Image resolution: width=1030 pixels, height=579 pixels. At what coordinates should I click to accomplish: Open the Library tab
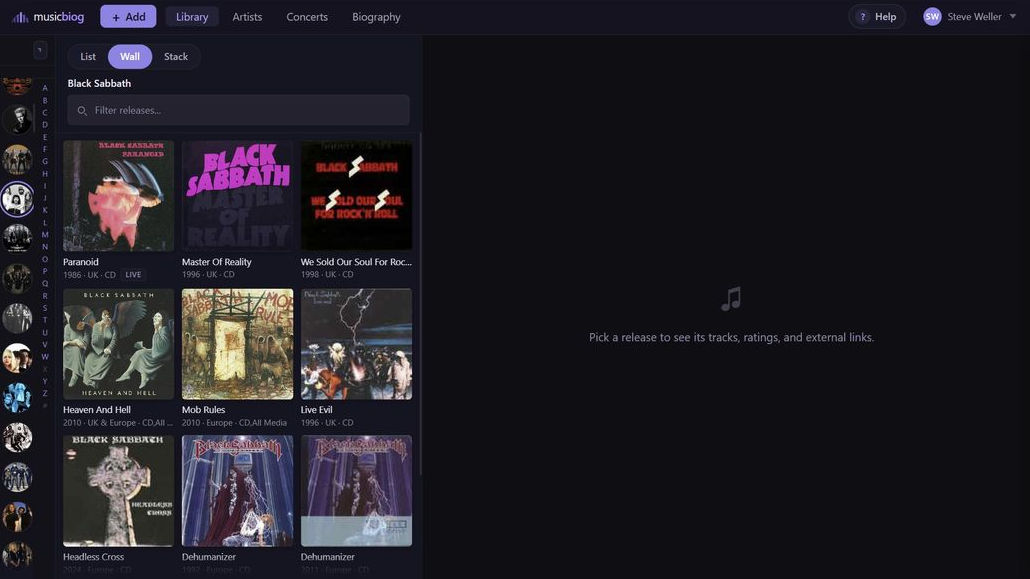tap(192, 17)
